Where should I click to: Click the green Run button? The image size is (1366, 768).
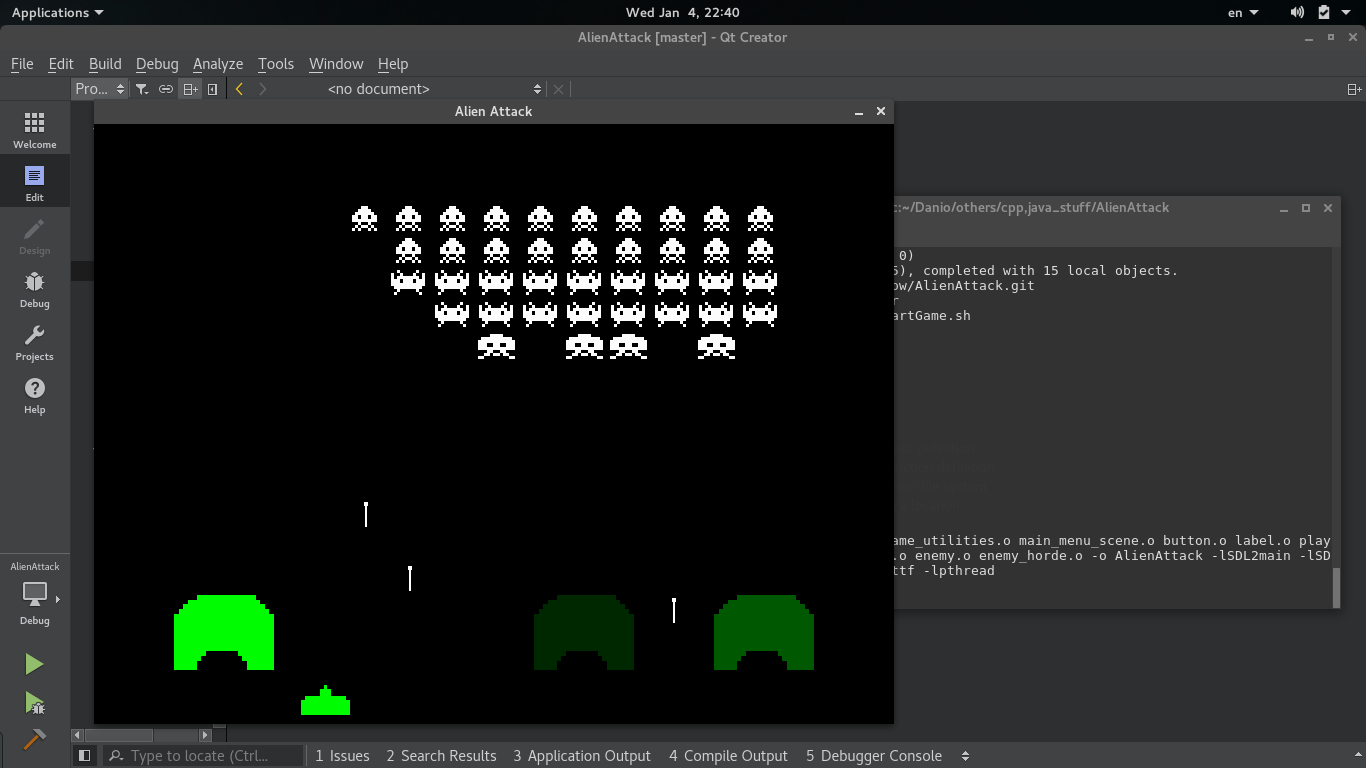pyautogui.click(x=34, y=664)
